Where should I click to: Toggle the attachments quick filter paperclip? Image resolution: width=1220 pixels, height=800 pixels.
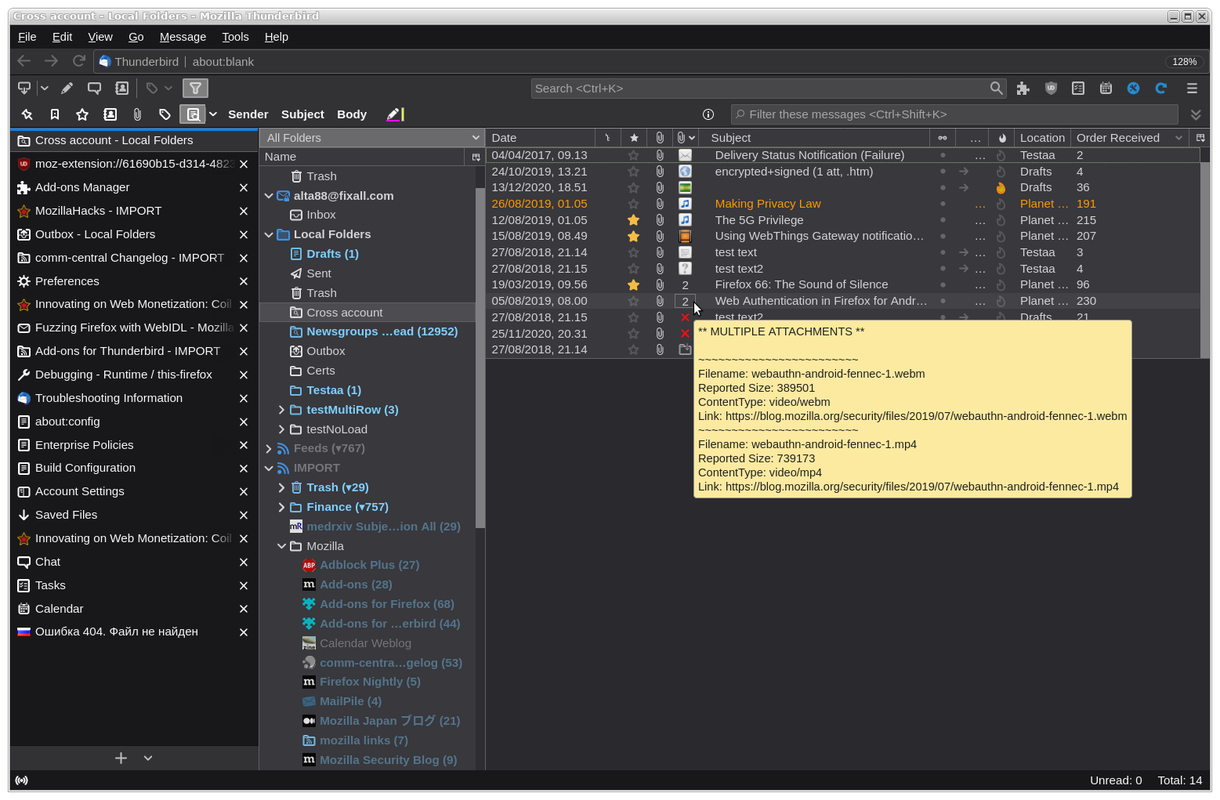[138, 114]
